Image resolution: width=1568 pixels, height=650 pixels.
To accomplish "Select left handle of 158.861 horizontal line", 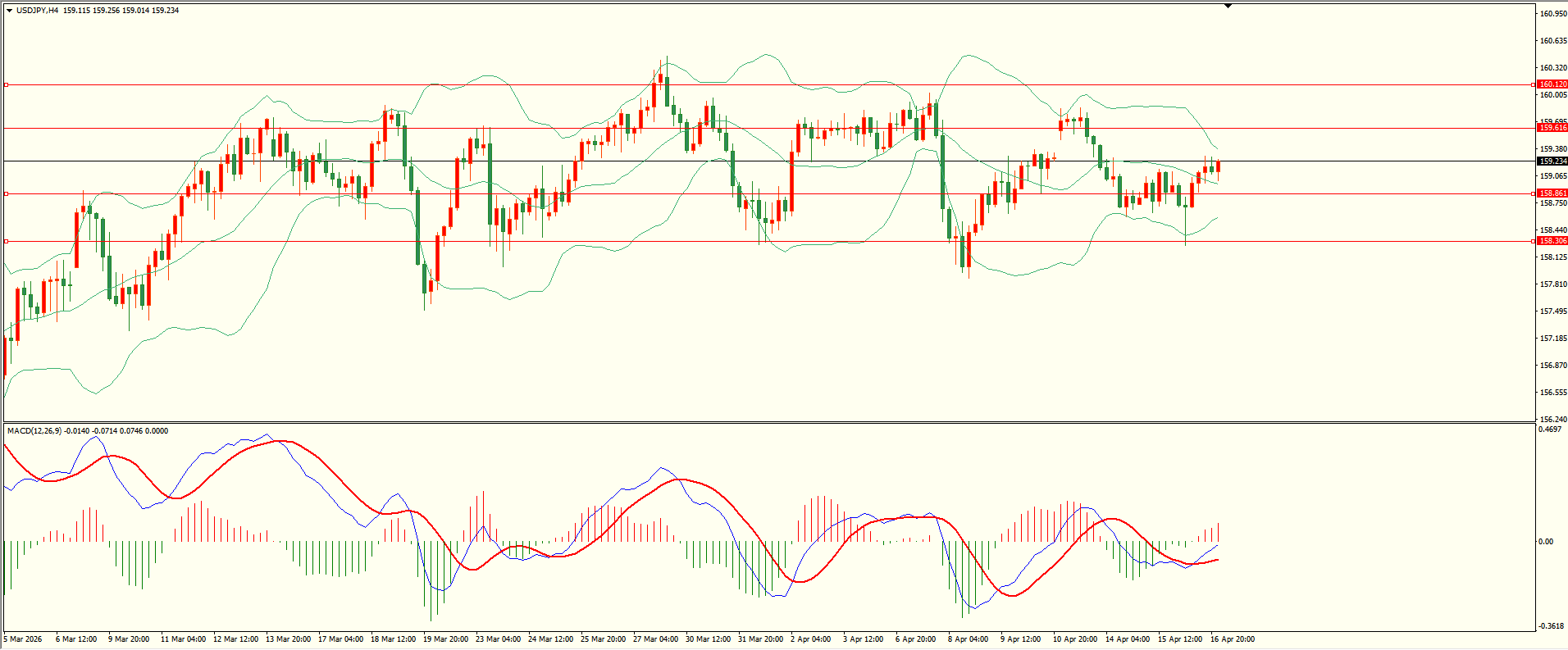I will click(7, 193).
